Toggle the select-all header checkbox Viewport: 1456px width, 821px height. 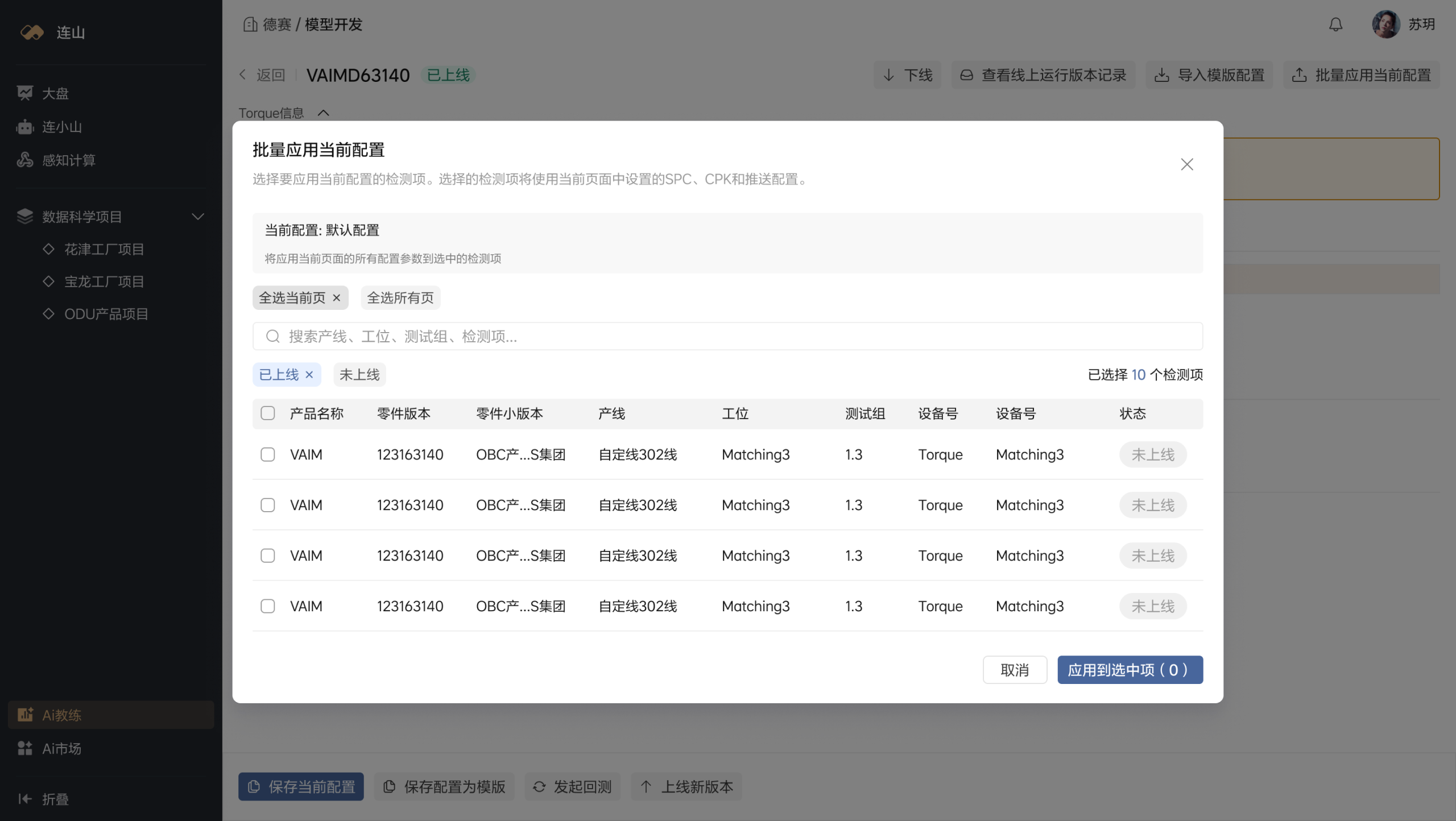point(267,413)
